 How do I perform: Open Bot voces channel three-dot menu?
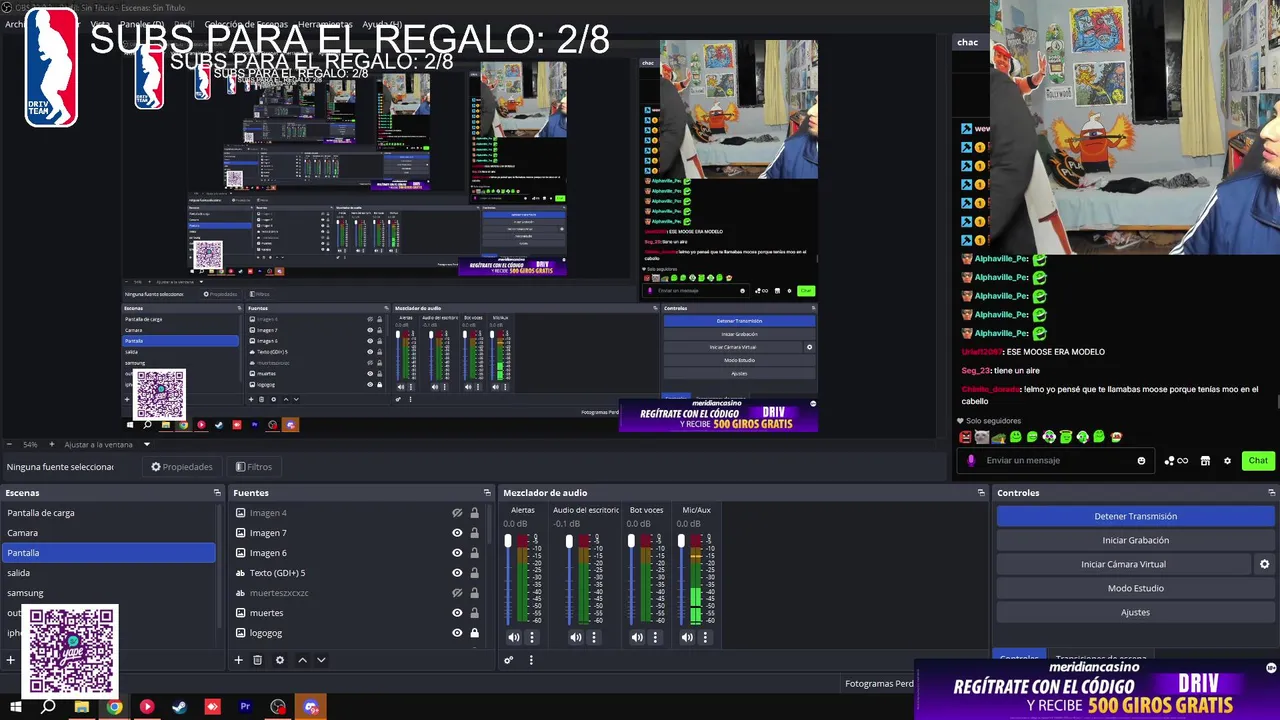(x=656, y=637)
